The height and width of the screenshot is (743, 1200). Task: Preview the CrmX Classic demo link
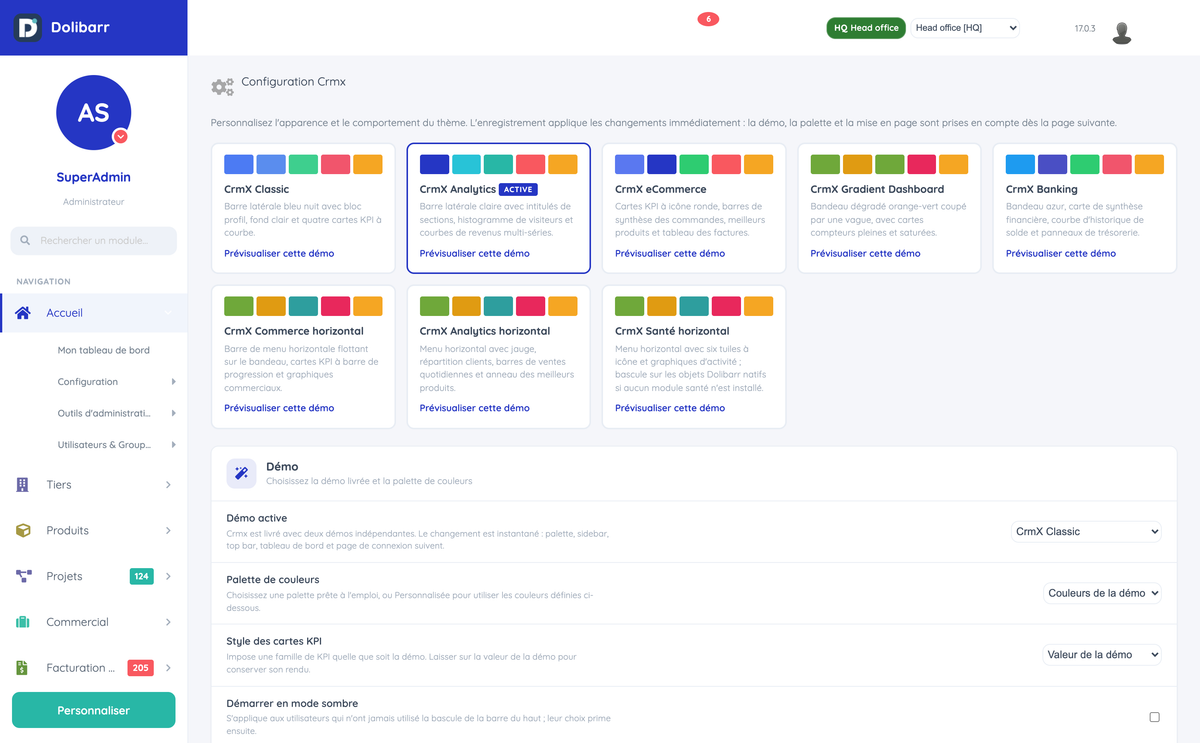pyautogui.click(x=279, y=253)
